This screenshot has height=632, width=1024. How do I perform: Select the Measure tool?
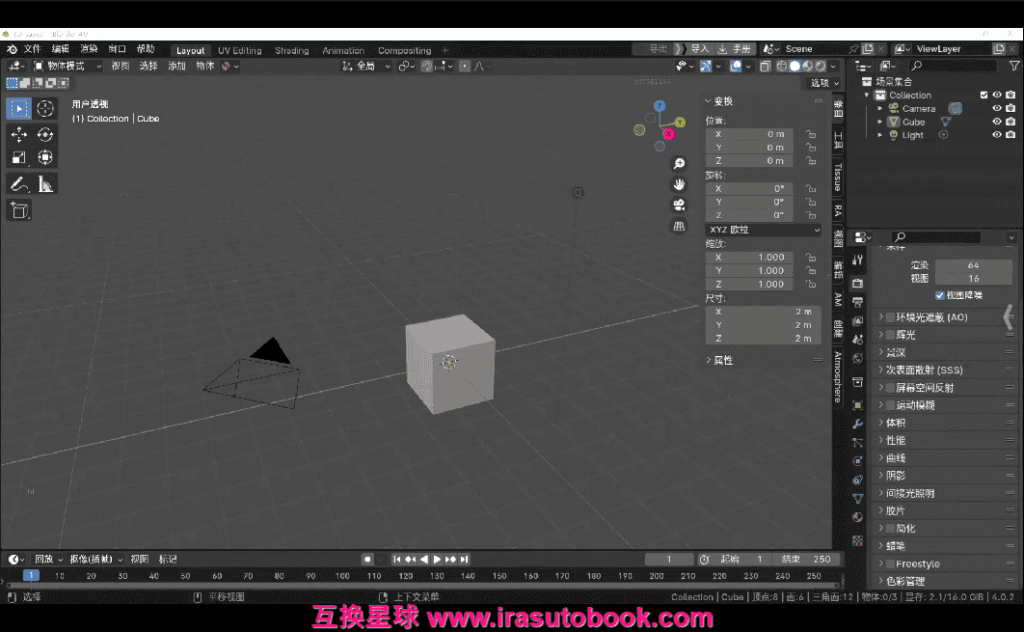pos(45,184)
